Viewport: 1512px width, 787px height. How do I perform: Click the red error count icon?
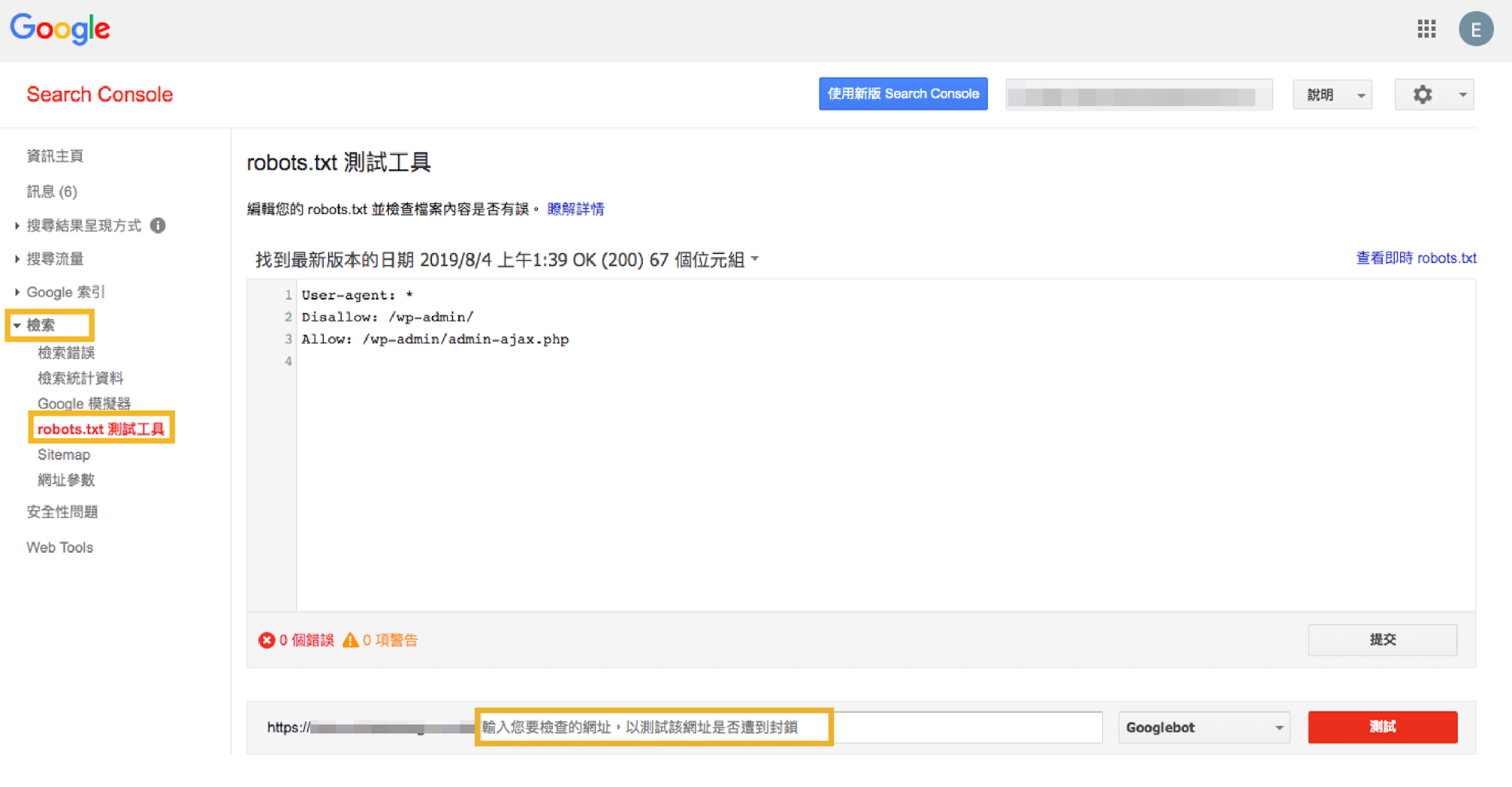(x=267, y=640)
